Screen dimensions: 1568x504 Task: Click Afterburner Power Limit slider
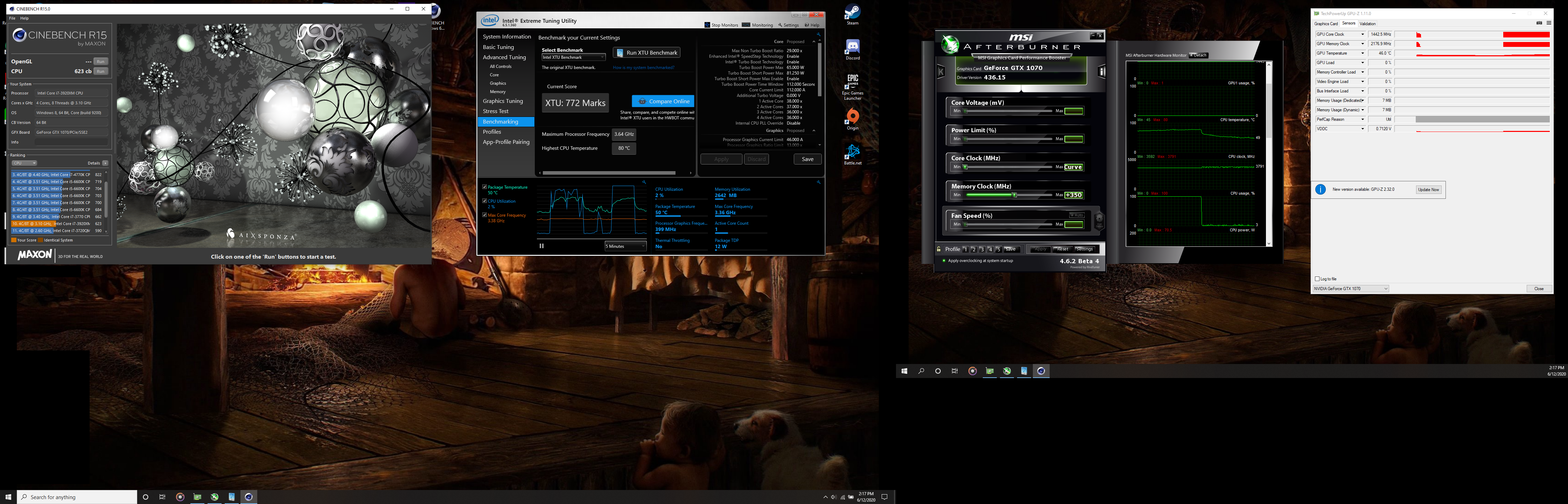coord(1009,139)
